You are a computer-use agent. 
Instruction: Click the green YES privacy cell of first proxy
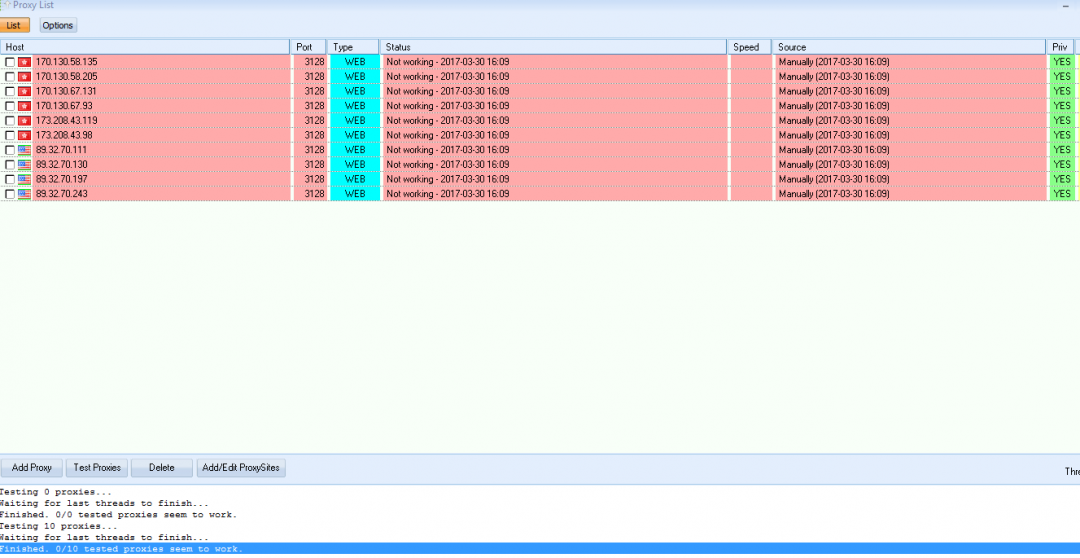tap(1061, 62)
